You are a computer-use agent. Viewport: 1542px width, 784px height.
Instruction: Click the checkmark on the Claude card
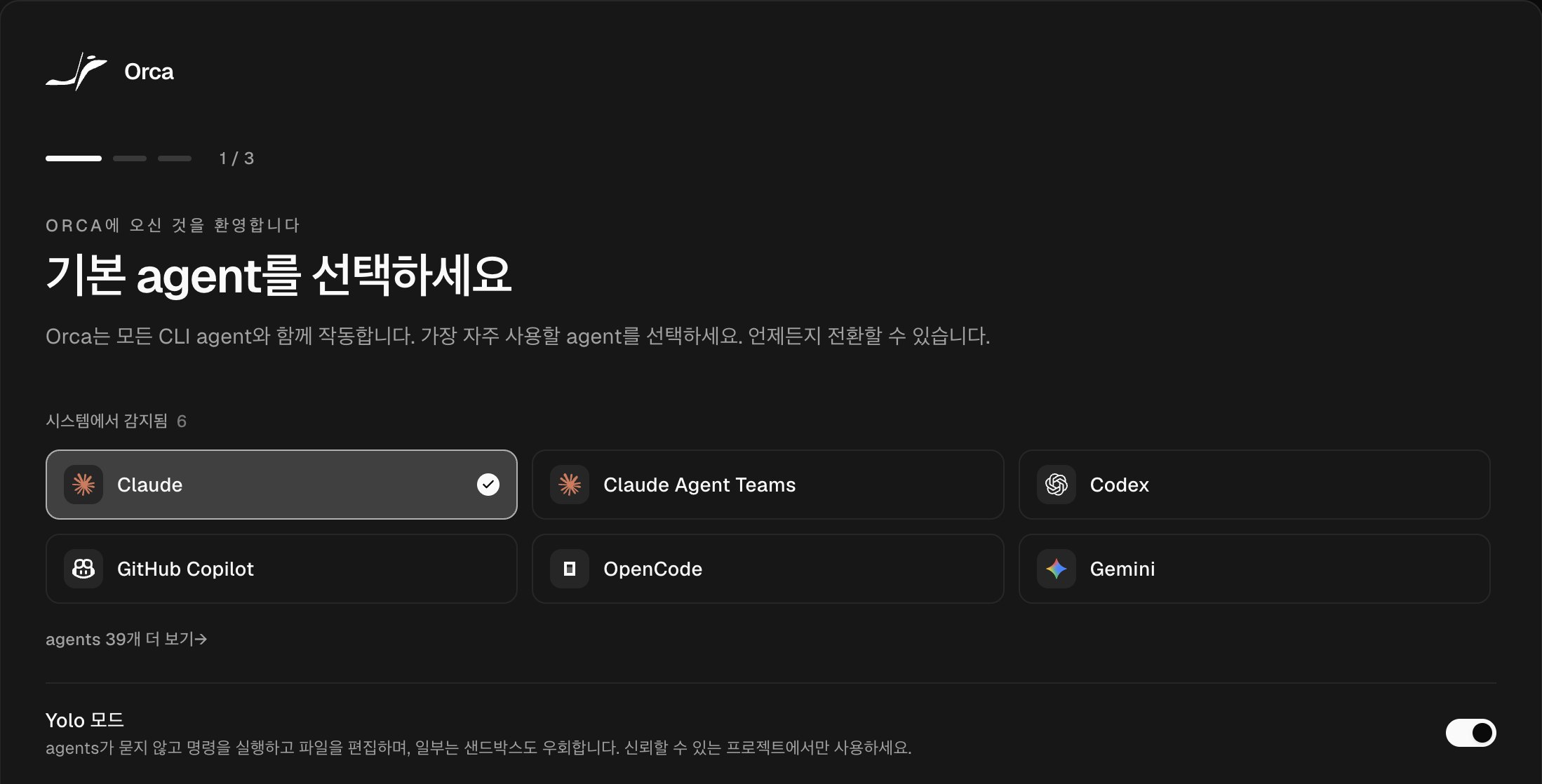pos(488,485)
